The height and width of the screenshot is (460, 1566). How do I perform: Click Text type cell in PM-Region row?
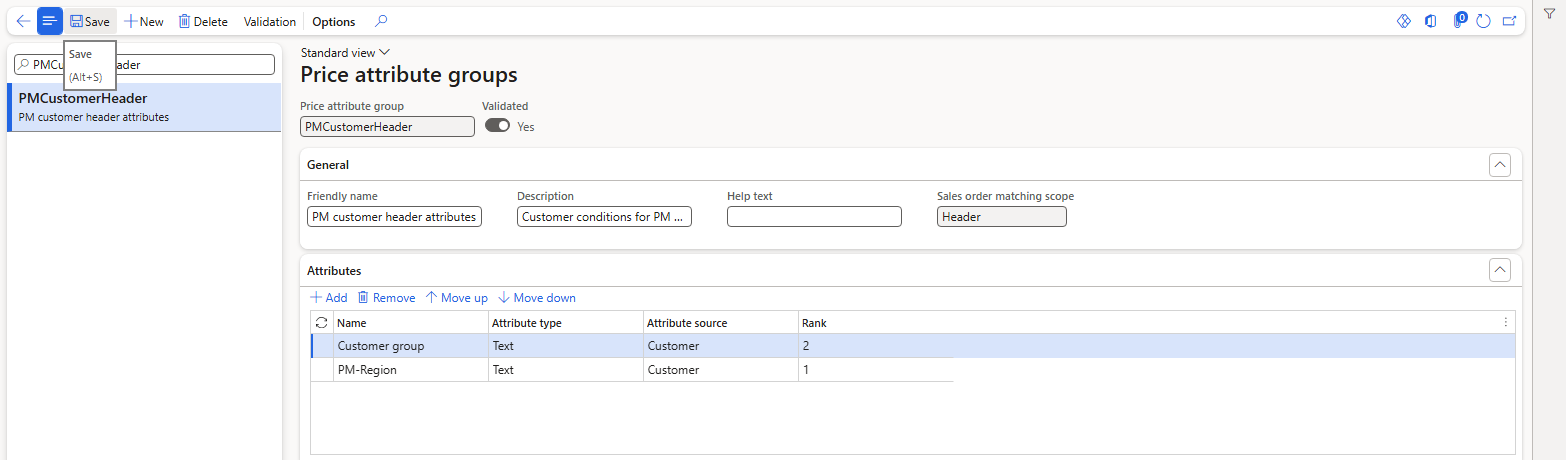coord(565,370)
